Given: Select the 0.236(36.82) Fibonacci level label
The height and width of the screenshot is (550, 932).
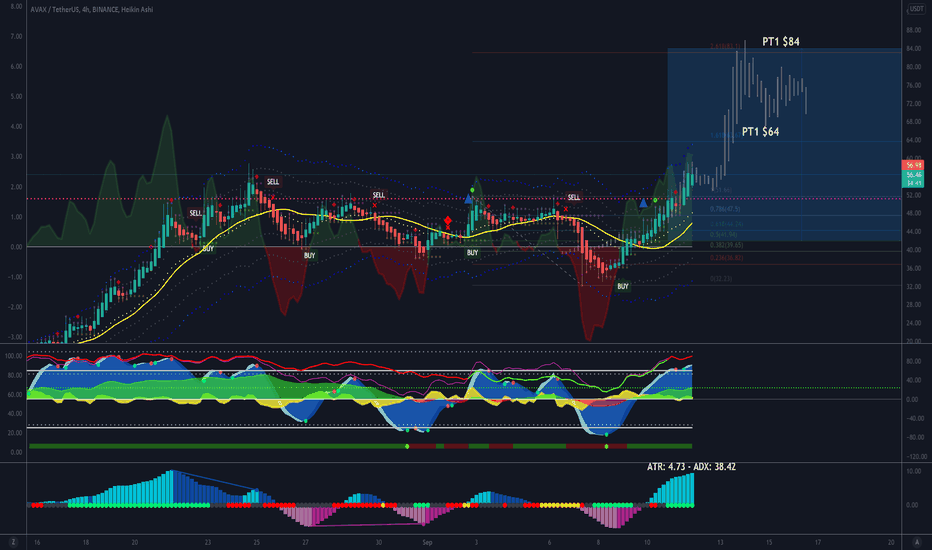Looking at the screenshot, I should [x=726, y=258].
